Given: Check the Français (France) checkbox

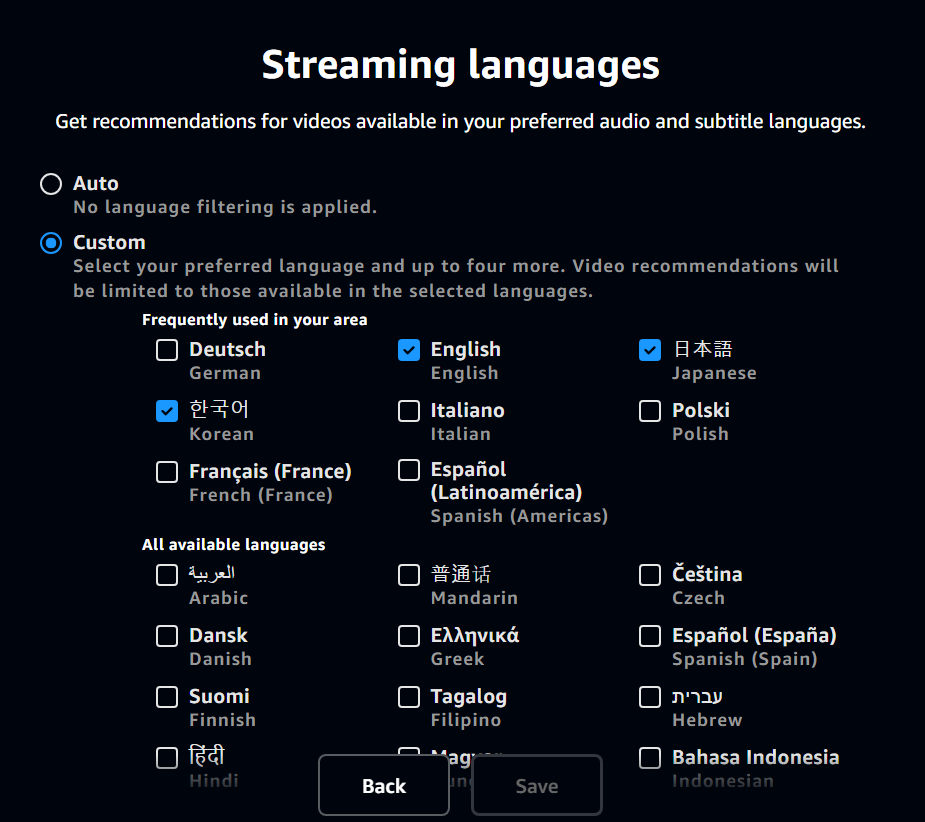Looking at the screenshot, I should [167, 472].
